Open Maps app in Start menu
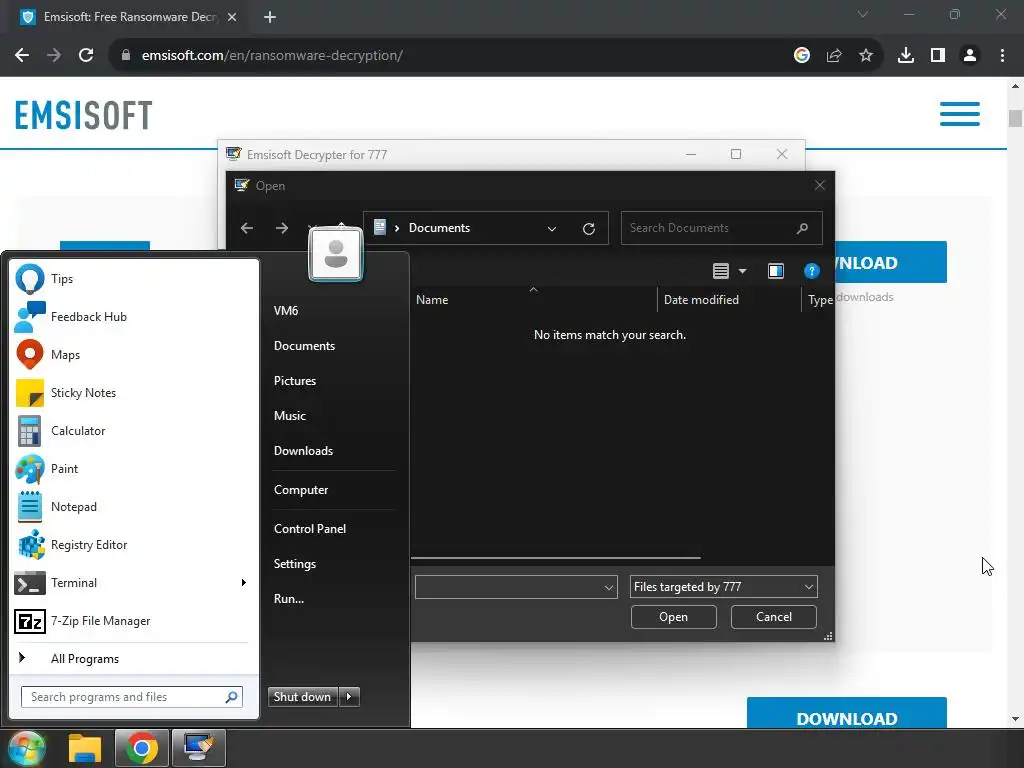This screenshot has width=1024, height=768. [135, 355]
